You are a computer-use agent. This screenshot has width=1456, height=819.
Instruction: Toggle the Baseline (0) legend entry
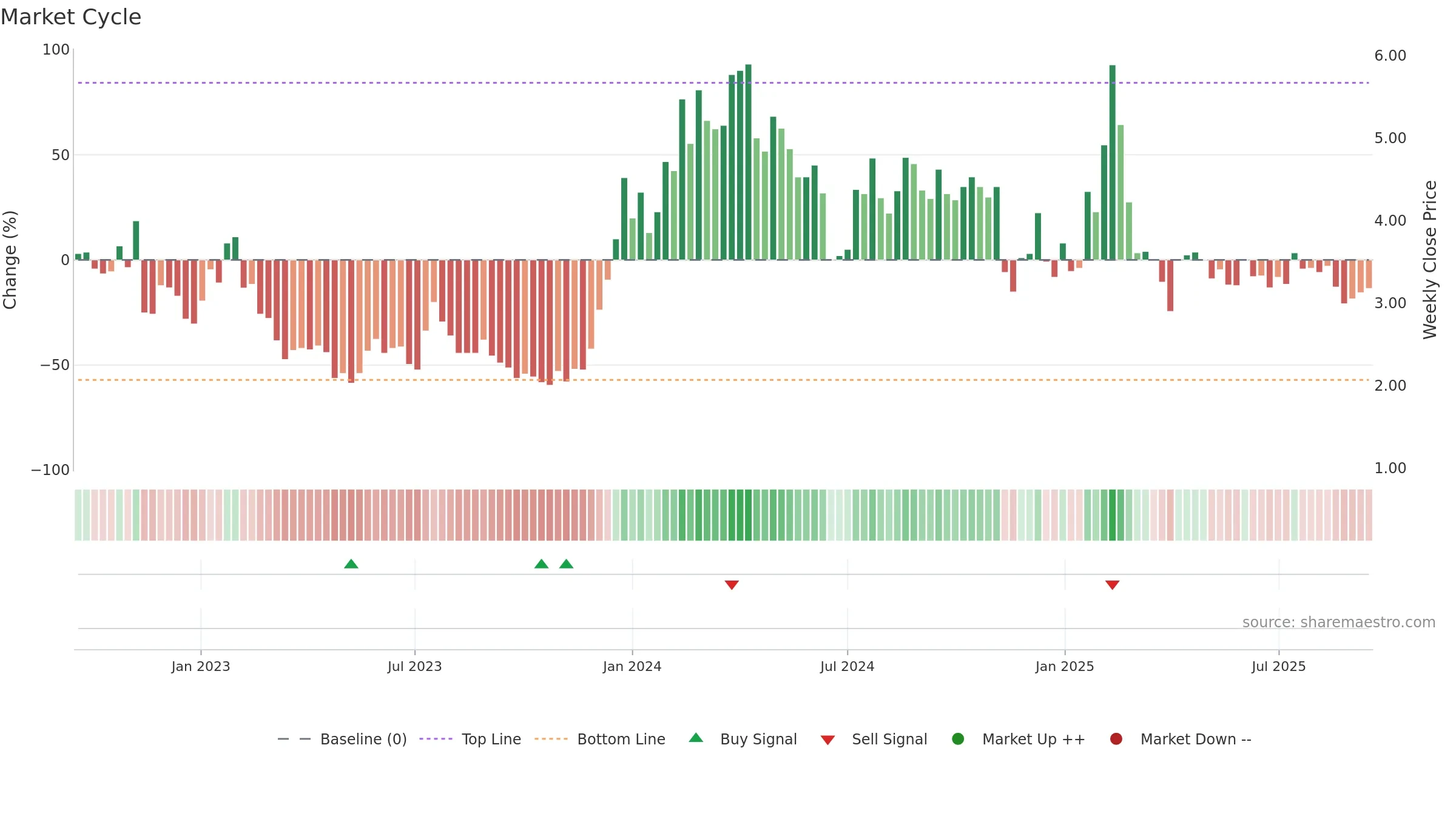coord(342,739)
